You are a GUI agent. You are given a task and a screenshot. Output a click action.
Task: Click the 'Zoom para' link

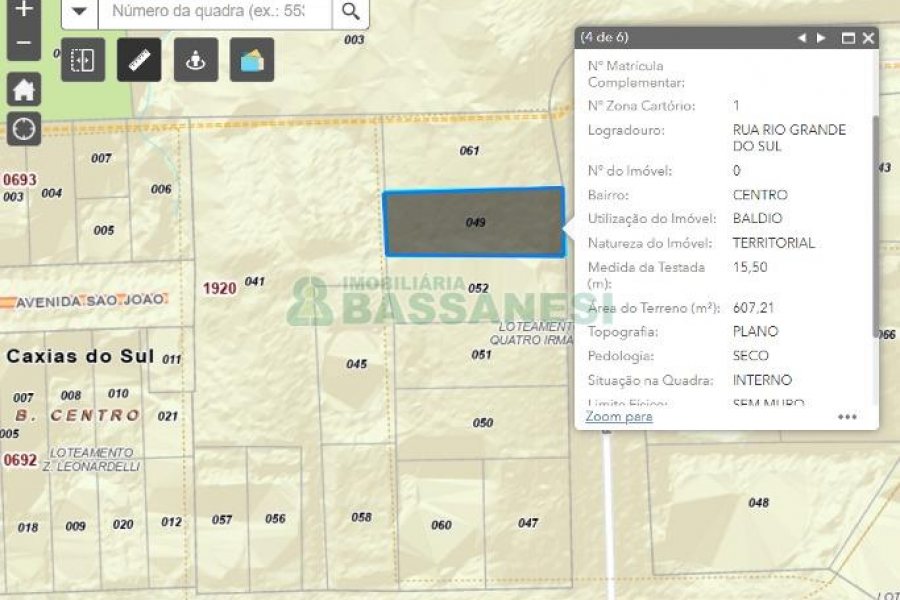pos(619,416)
